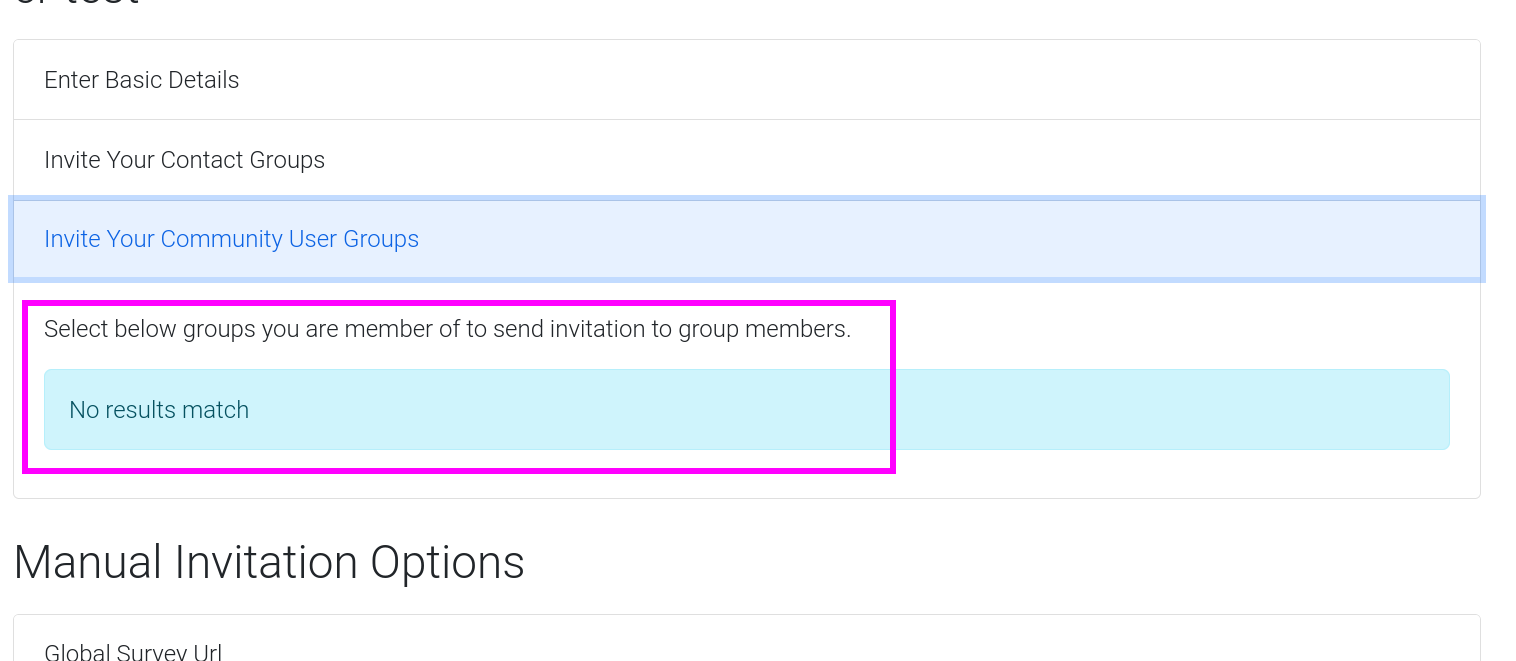
Task: Expand the "Global Survey Url" section
Action: click(x=133, y=652)
